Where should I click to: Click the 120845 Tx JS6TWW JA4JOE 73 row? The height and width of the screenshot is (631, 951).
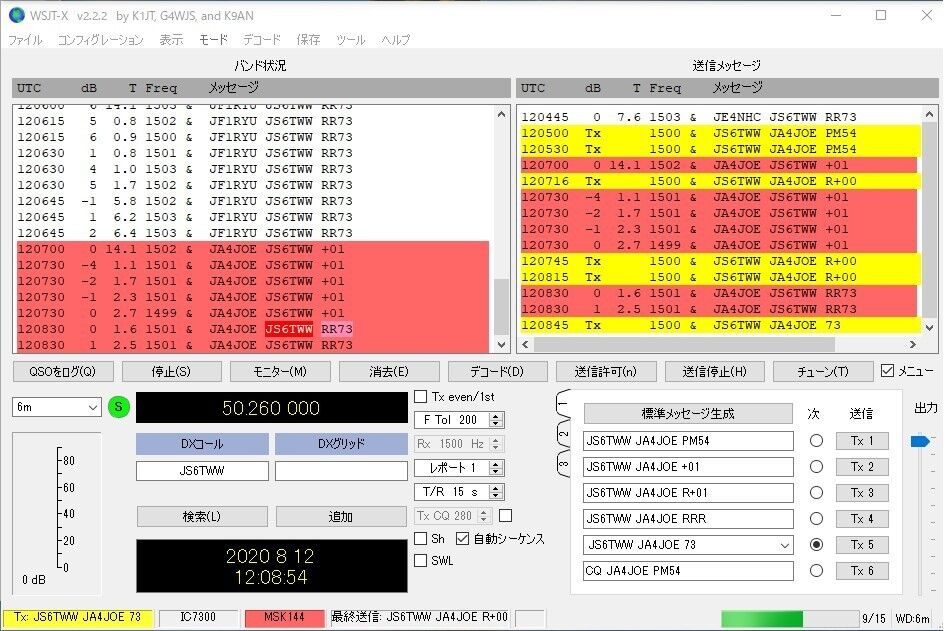[721, 325]
